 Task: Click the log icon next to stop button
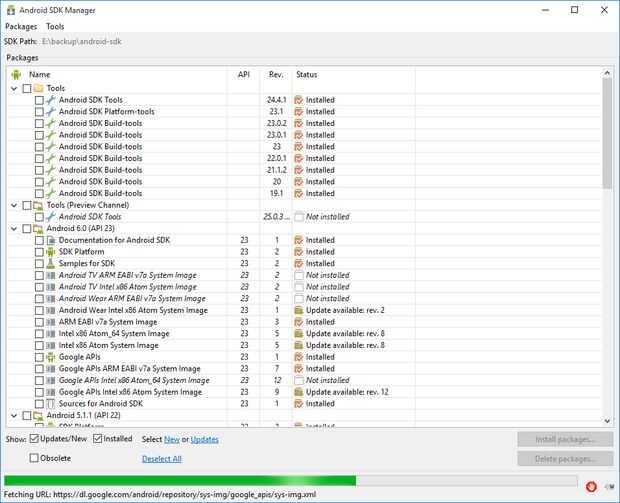pos(609,487)
